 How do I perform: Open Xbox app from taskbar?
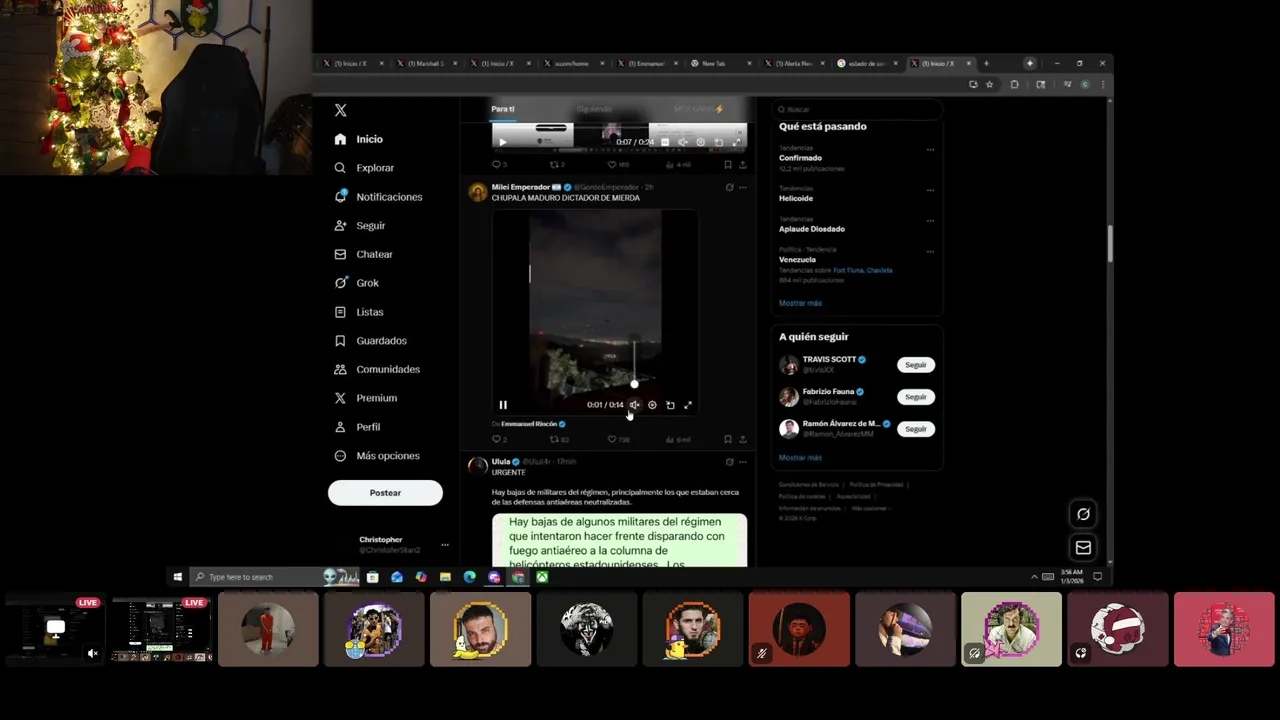point(542,577)
